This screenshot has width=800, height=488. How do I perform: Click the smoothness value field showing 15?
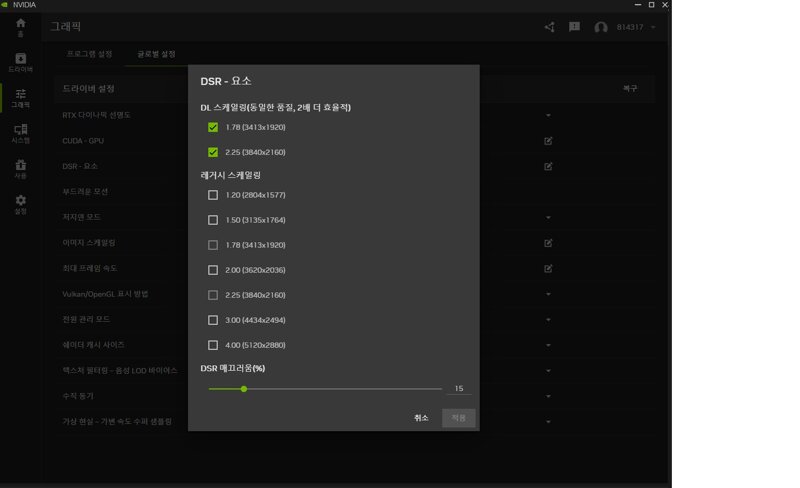(x=459, y=388)
